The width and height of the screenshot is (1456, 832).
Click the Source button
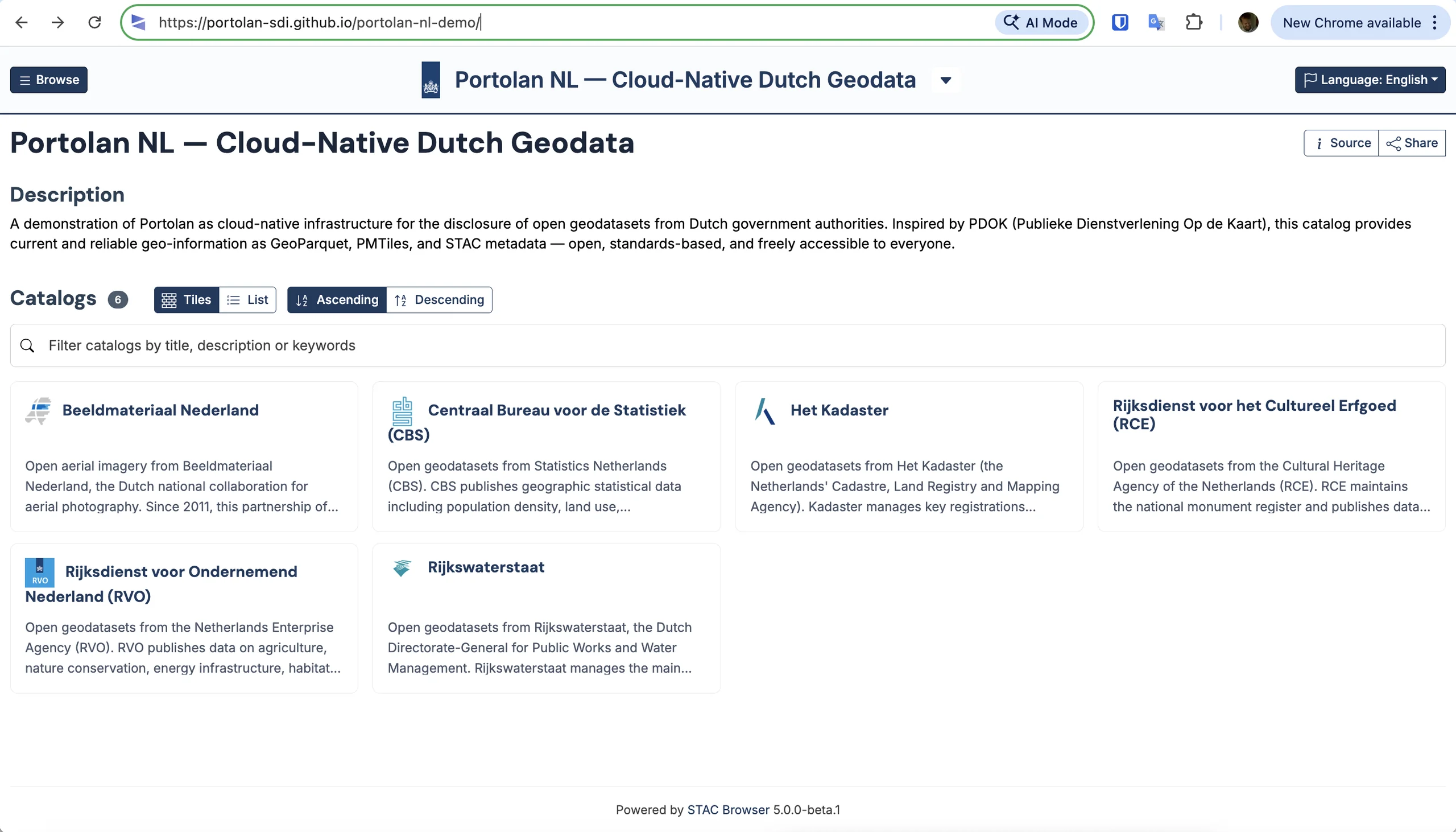click(1341, 143)
